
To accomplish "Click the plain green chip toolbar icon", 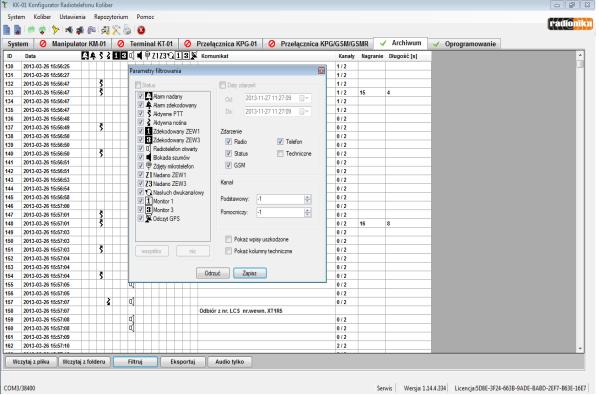I will [31, 30].
